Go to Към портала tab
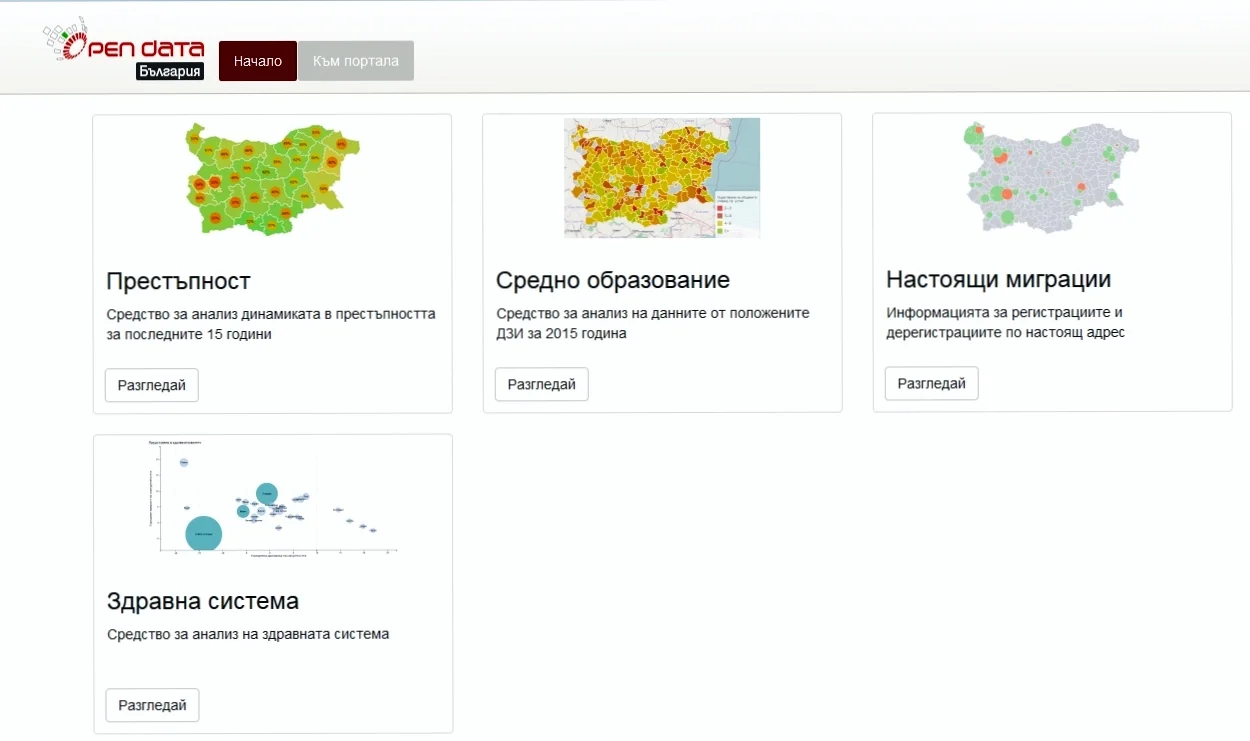 coord(356,61)
